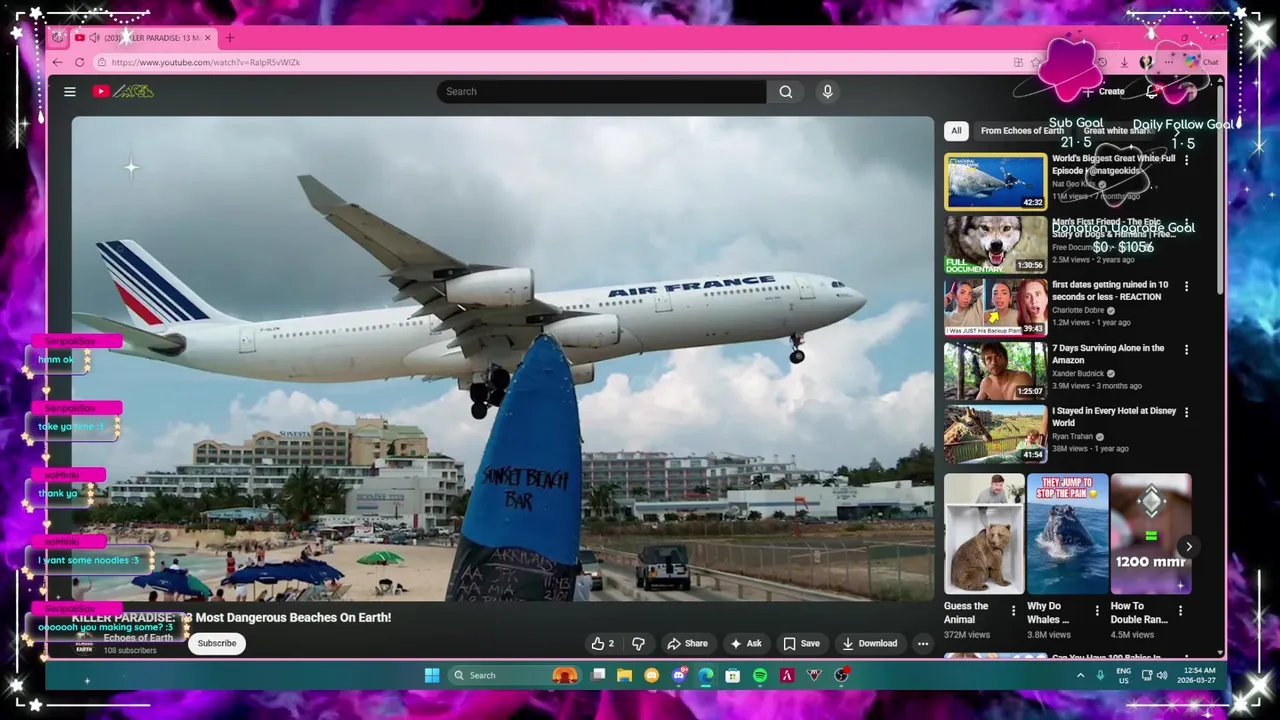Launch Spotify from the taskbar
Viewport: 1280px width, 720px height.
[x=760, y=675]
